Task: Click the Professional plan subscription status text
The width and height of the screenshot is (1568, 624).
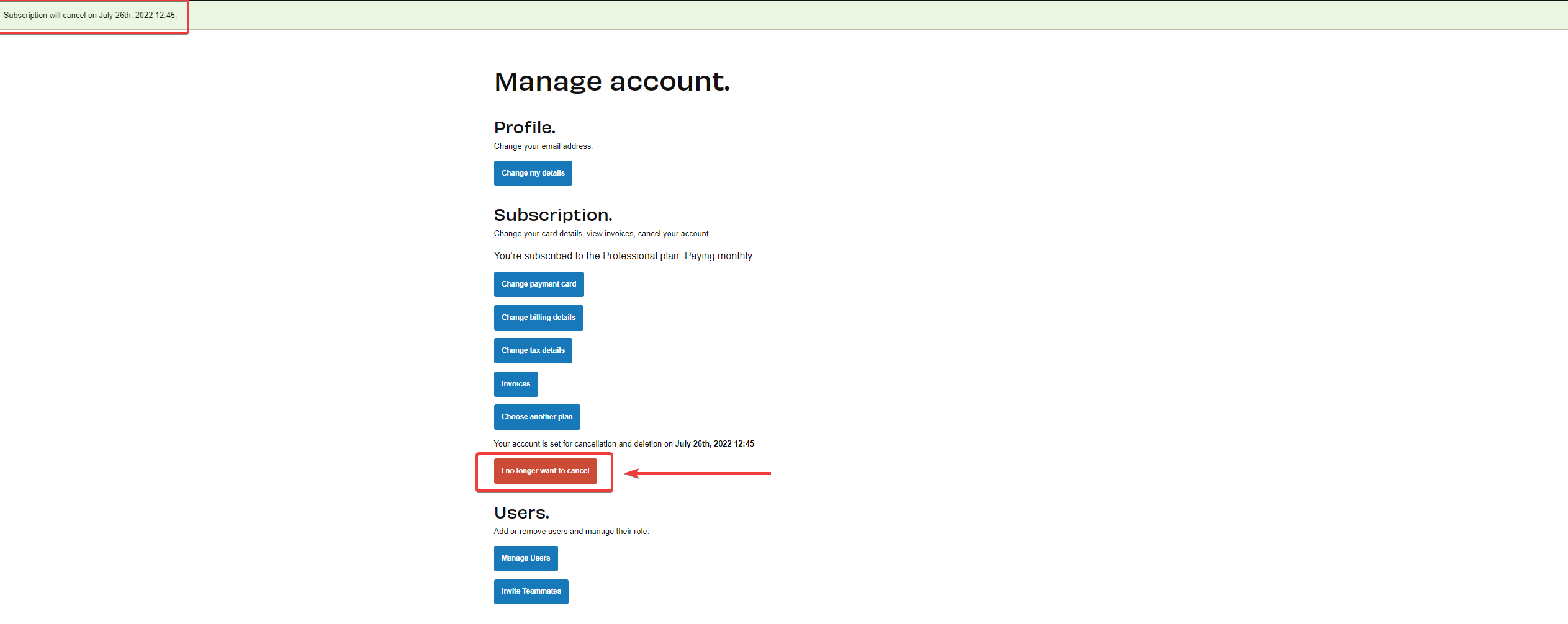Action: pos(623,256)
